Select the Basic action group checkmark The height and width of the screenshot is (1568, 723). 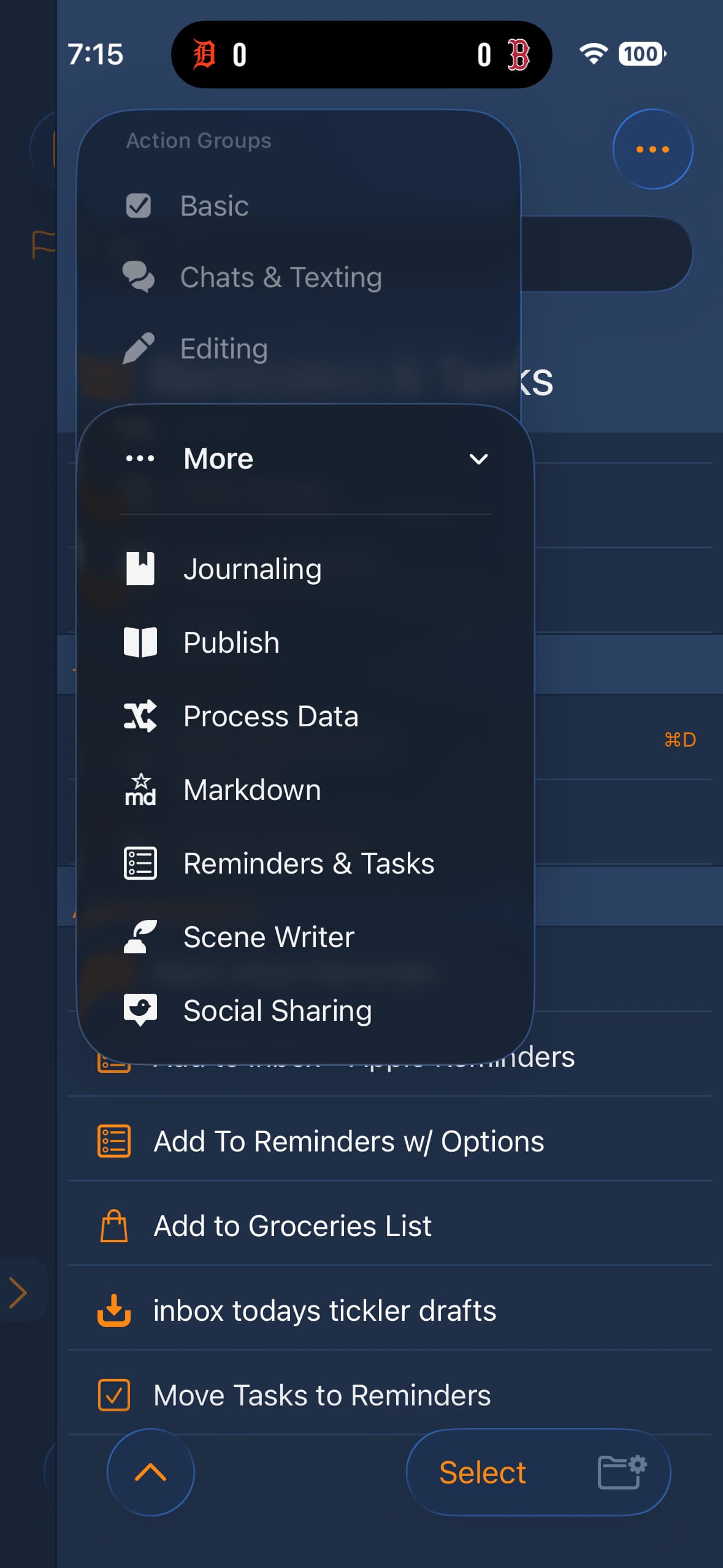[139, 206]
